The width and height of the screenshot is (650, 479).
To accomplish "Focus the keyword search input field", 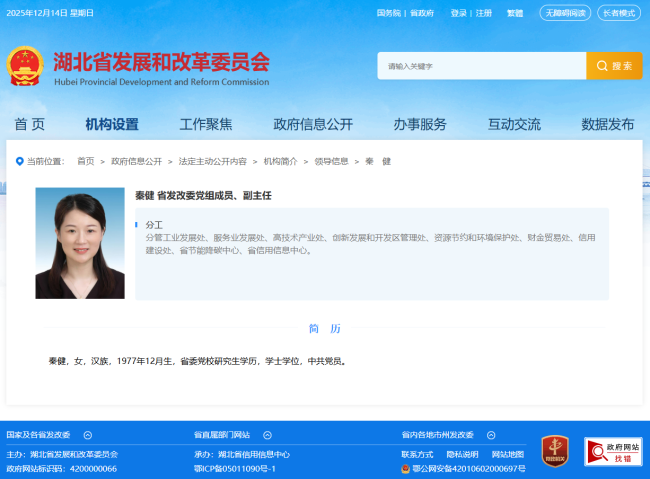I will pos(482,66).
